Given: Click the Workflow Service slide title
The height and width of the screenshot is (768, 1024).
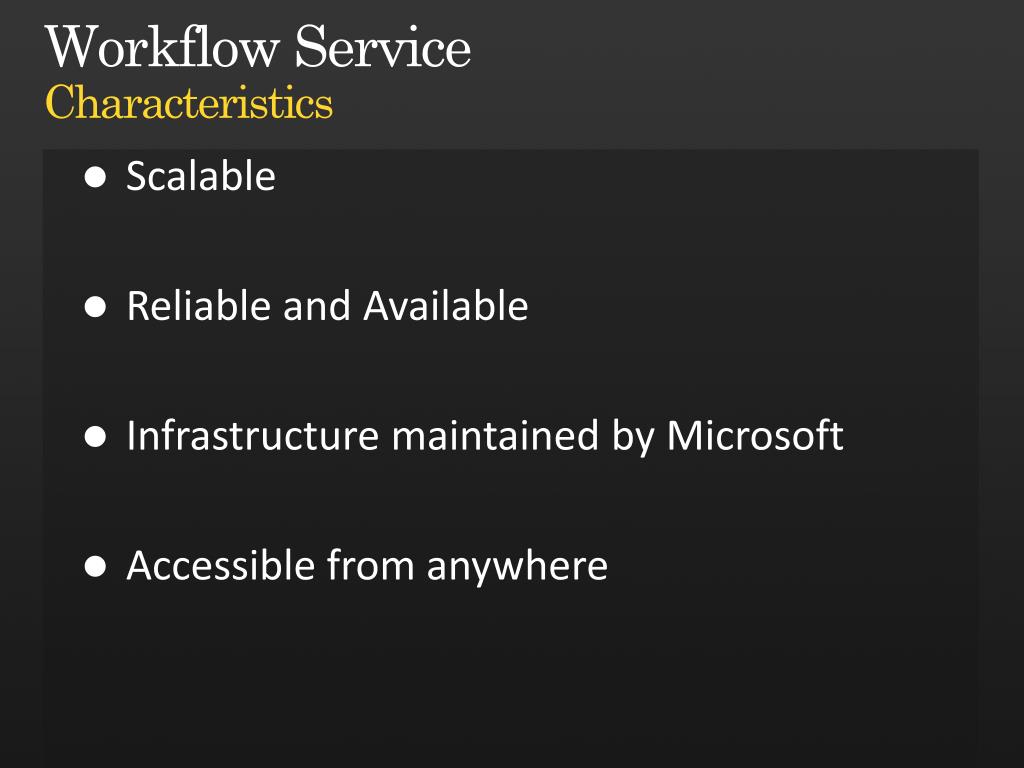Looking at the screenshot, I should 258,47.
